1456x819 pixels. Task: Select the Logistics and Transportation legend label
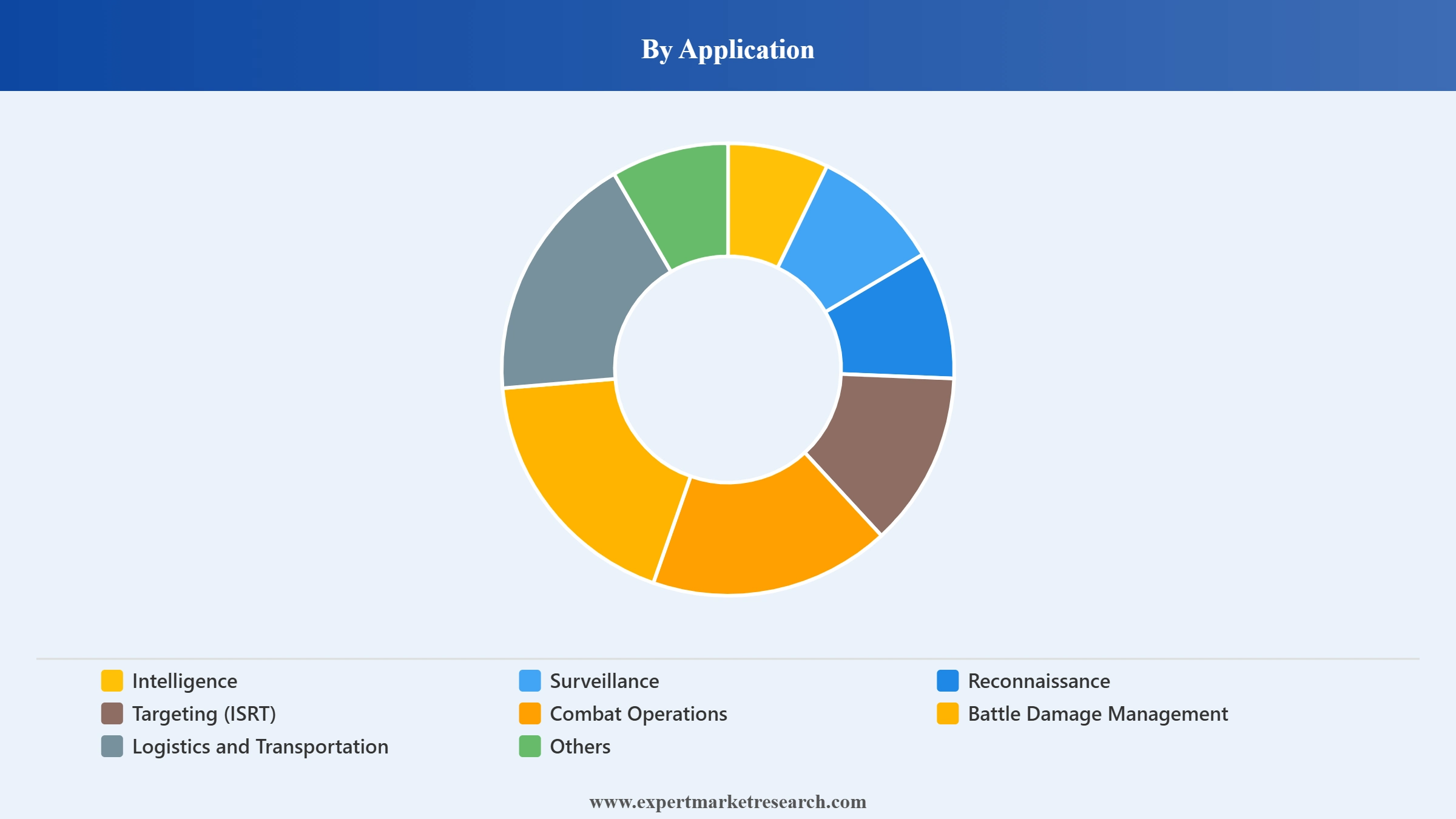tap(260, 747)
